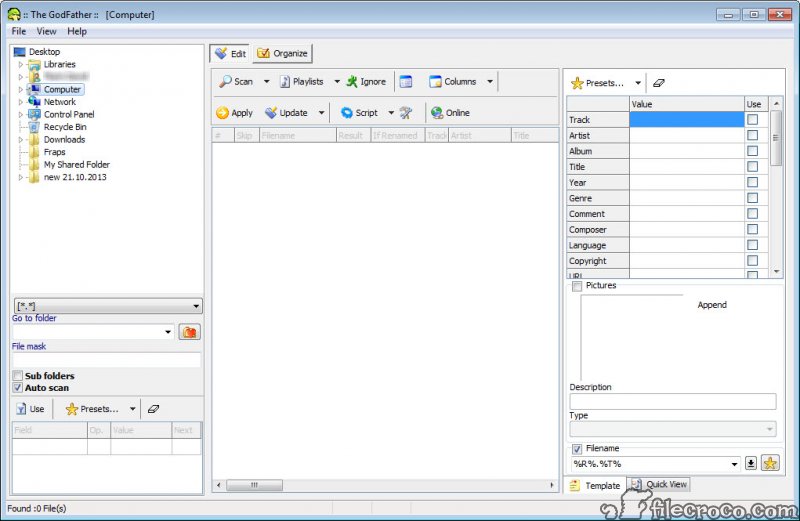Viewport: 800px width, 521px height.
Task: Open the Playlists tool
Action: pos(302,82)
